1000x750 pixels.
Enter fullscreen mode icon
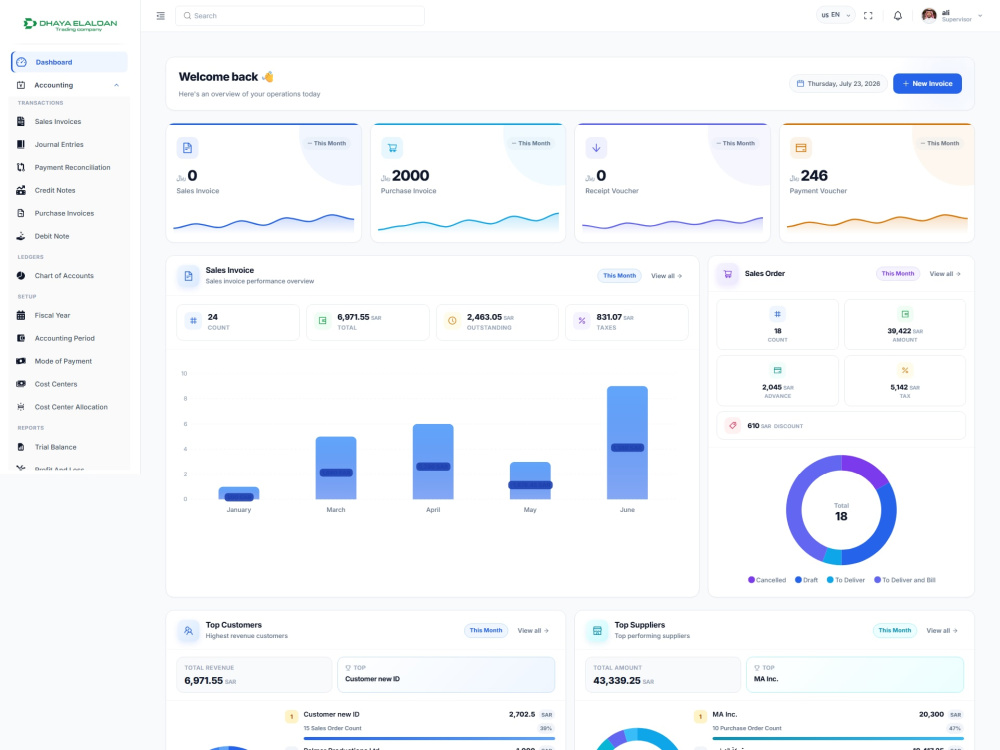coord(868,16)
